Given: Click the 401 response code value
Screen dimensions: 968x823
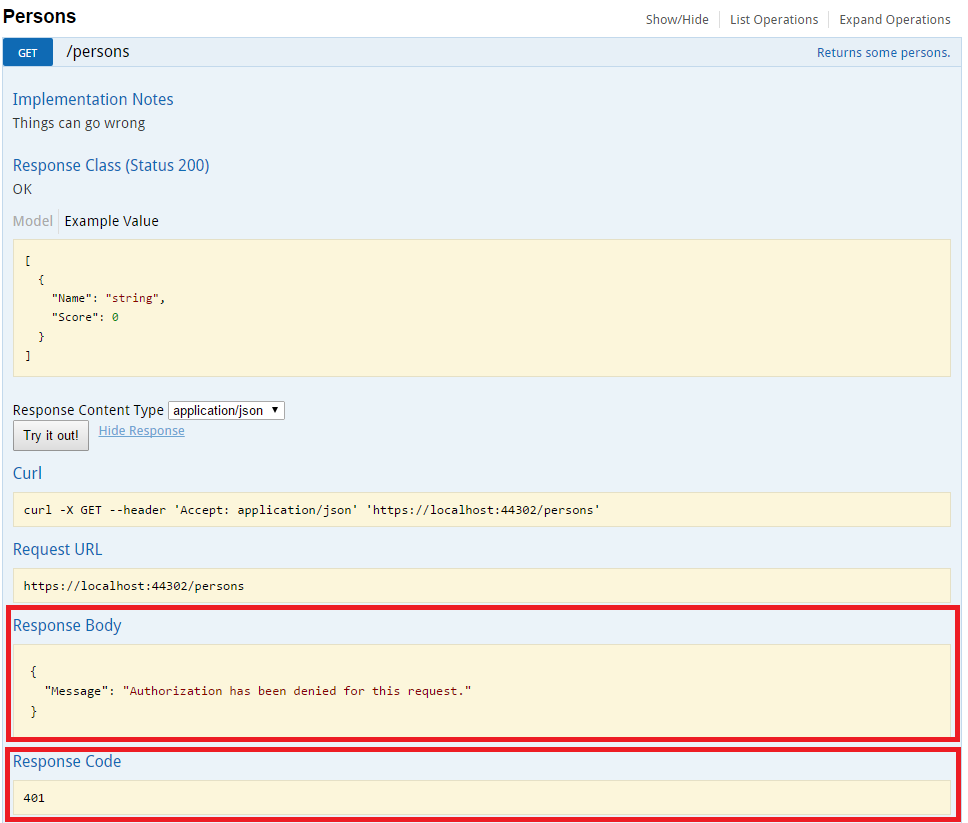Looking at the screenshot, I should click(x=34, y=798).
